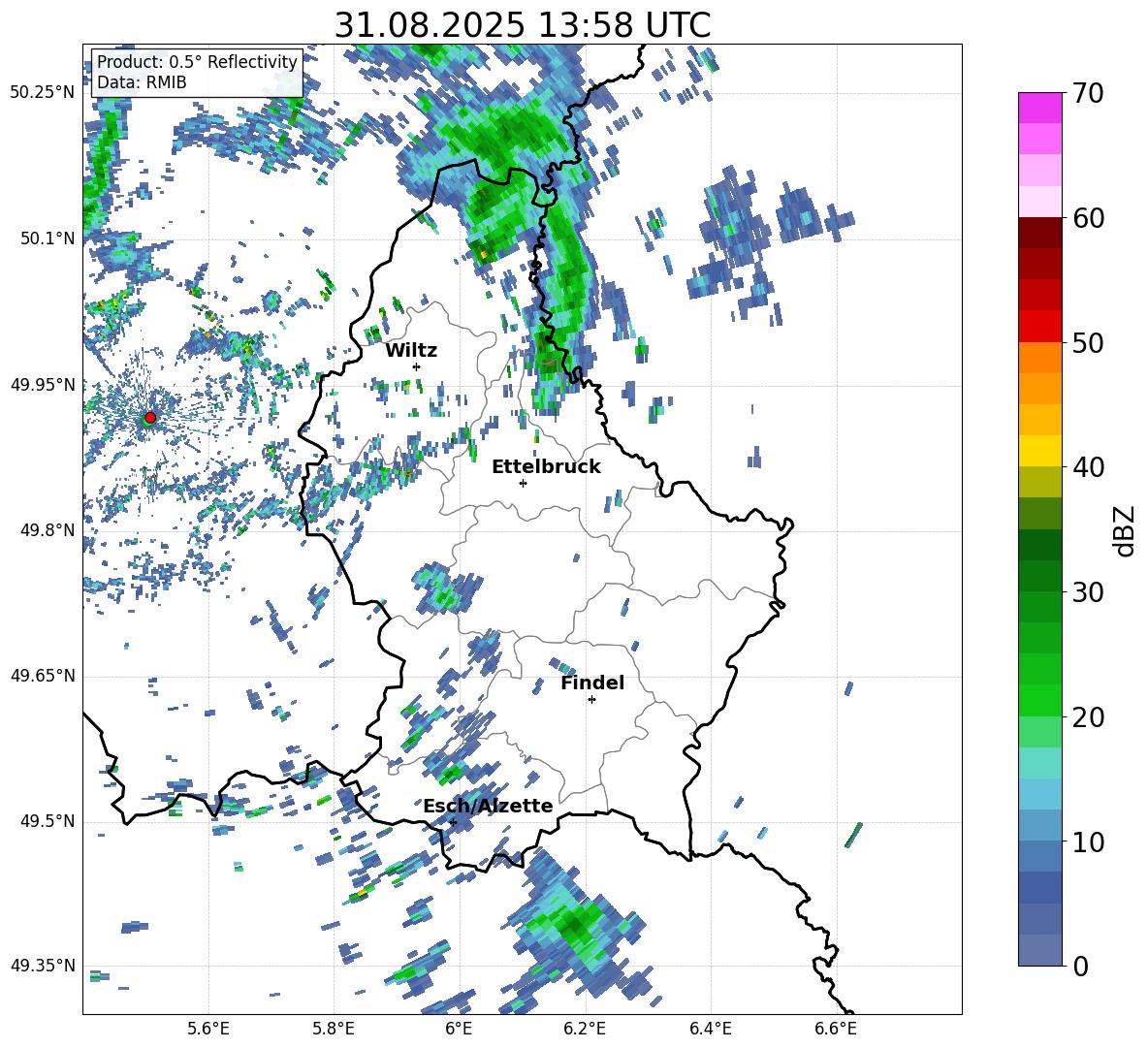
Task: Click the dBZ colorbar axis label
Action: [1124, 530]
